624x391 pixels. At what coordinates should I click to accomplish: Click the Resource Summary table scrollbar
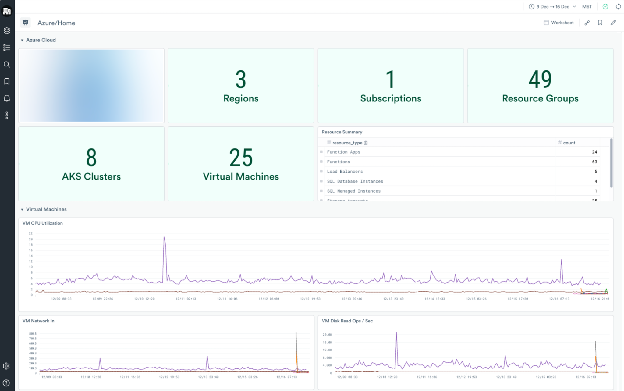click(x=611, y=163)
